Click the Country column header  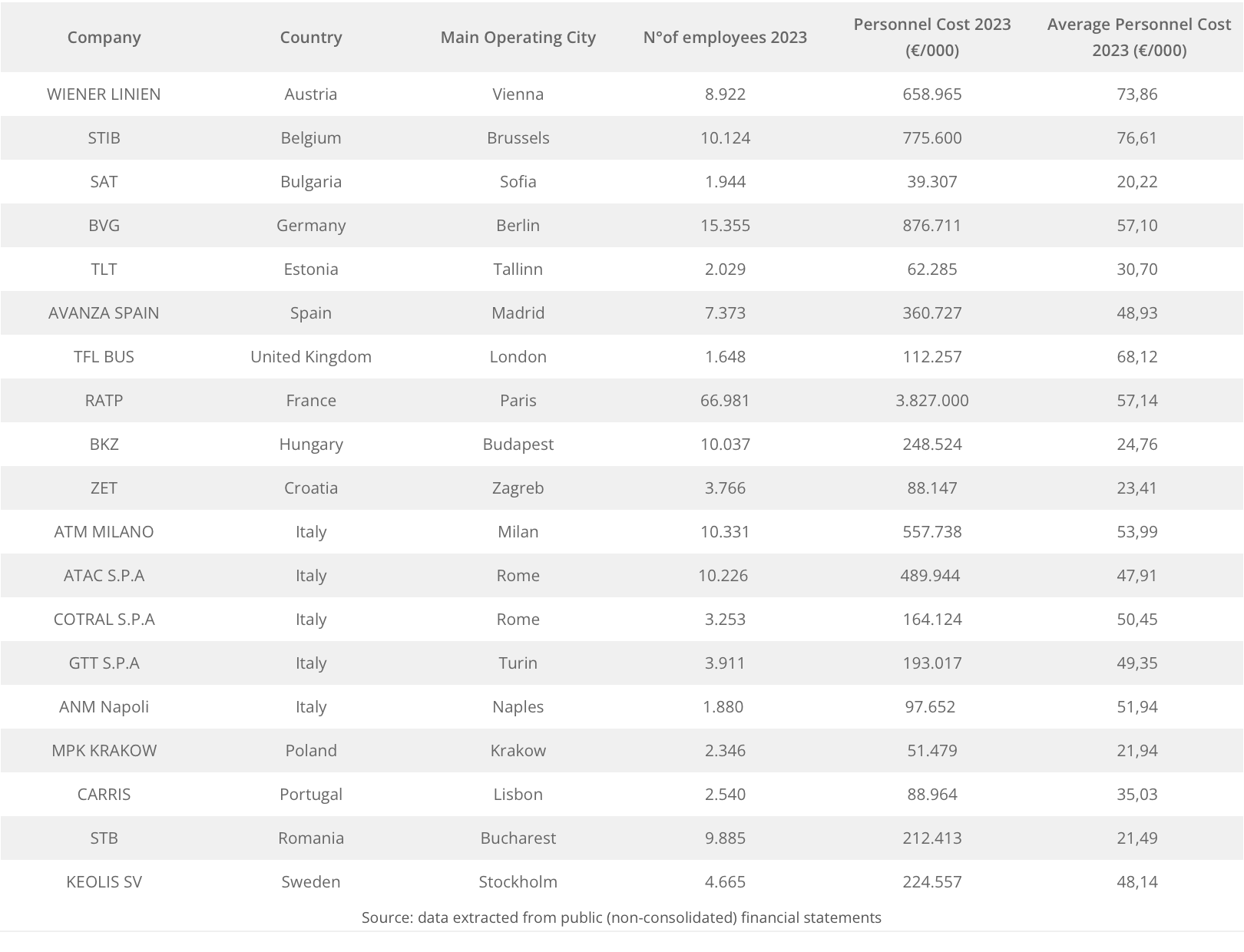[311, 38]
